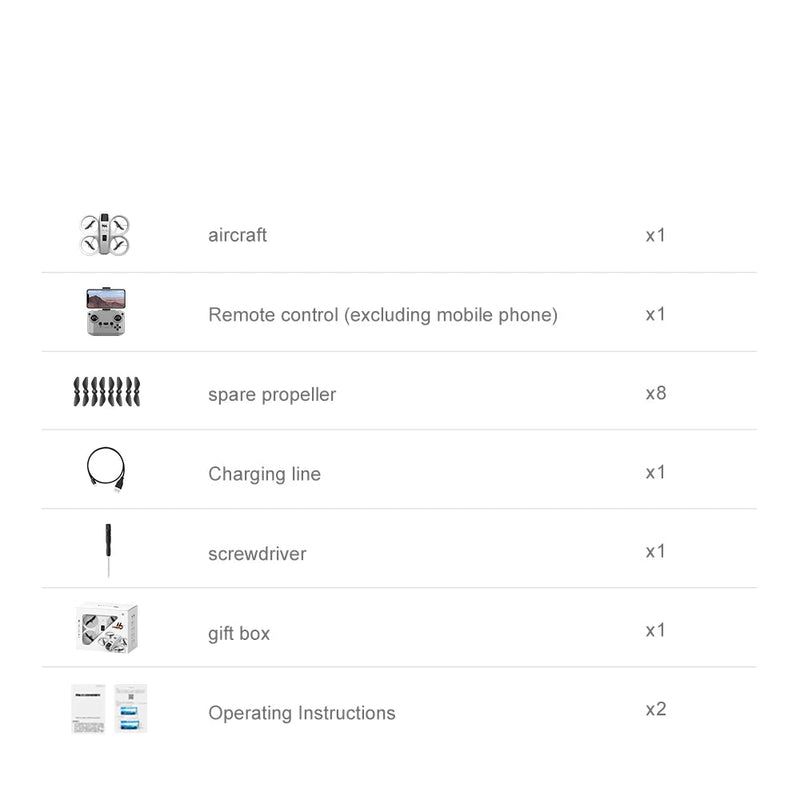Click the x1 quantity beside aircraft
The width and height of the screenshot is (800, 800).
655,235
